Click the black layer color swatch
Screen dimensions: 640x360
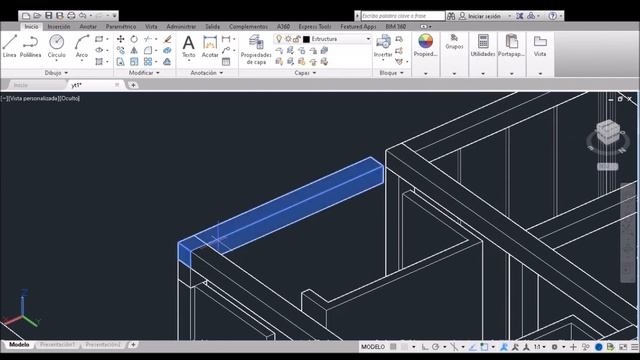click(307, 39)
